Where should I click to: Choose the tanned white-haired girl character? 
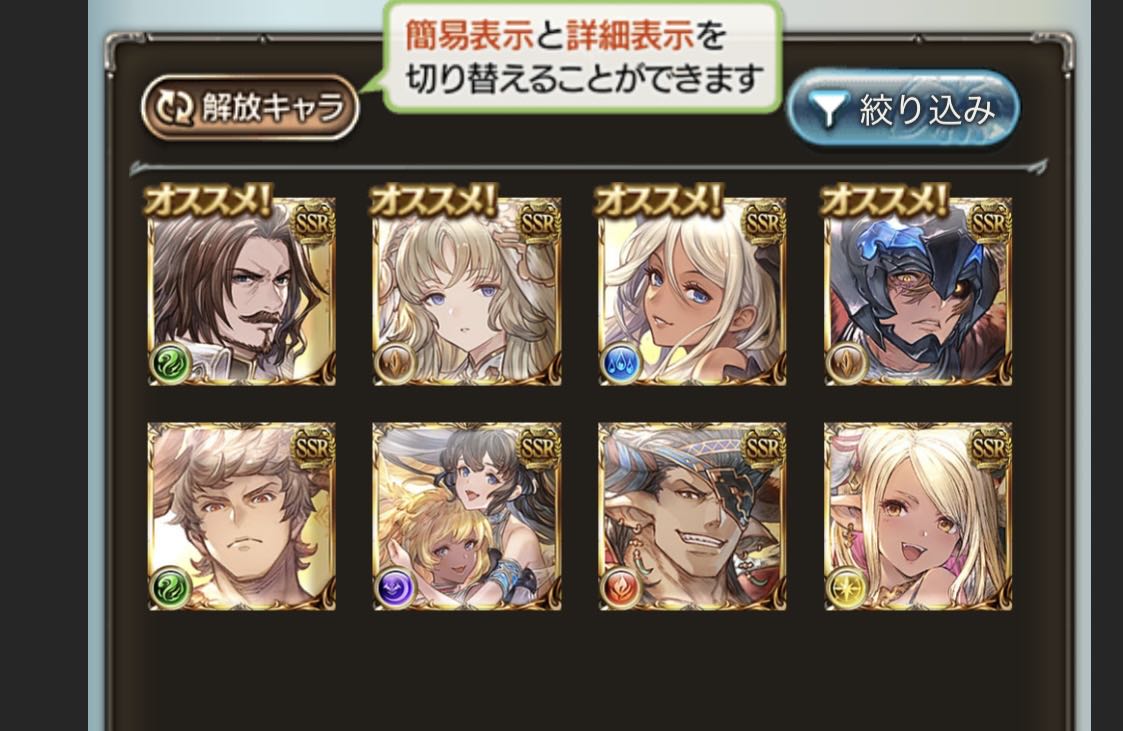[693, 292]
